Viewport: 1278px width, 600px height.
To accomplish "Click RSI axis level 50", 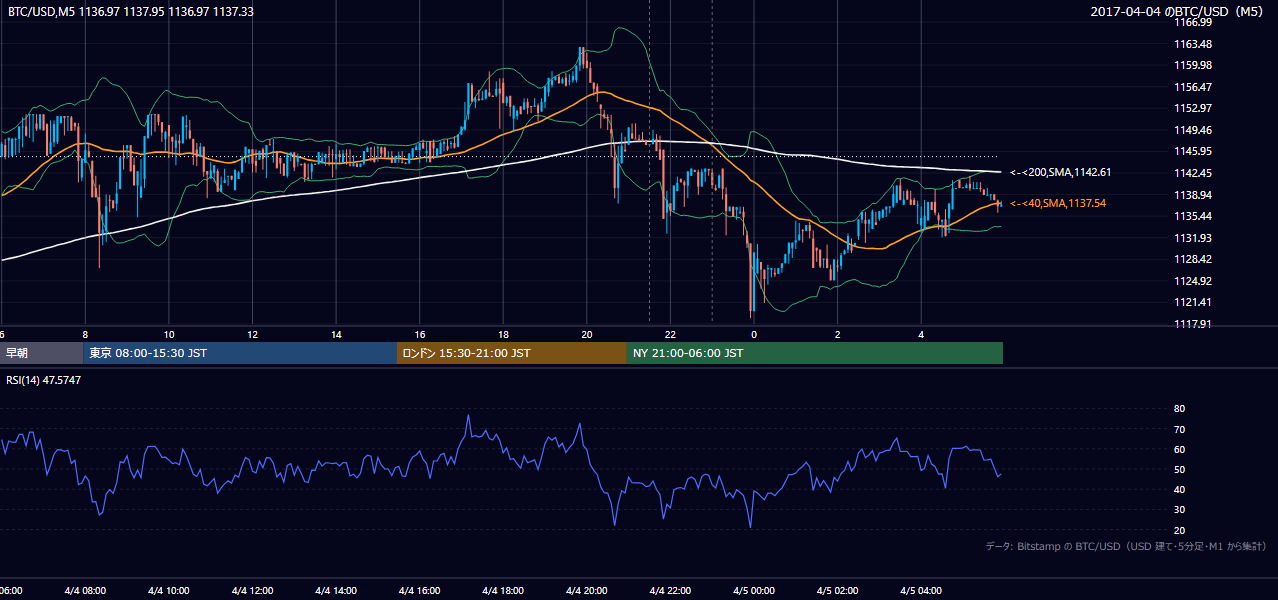I will pyautogui.click(x=1179, y=469).
